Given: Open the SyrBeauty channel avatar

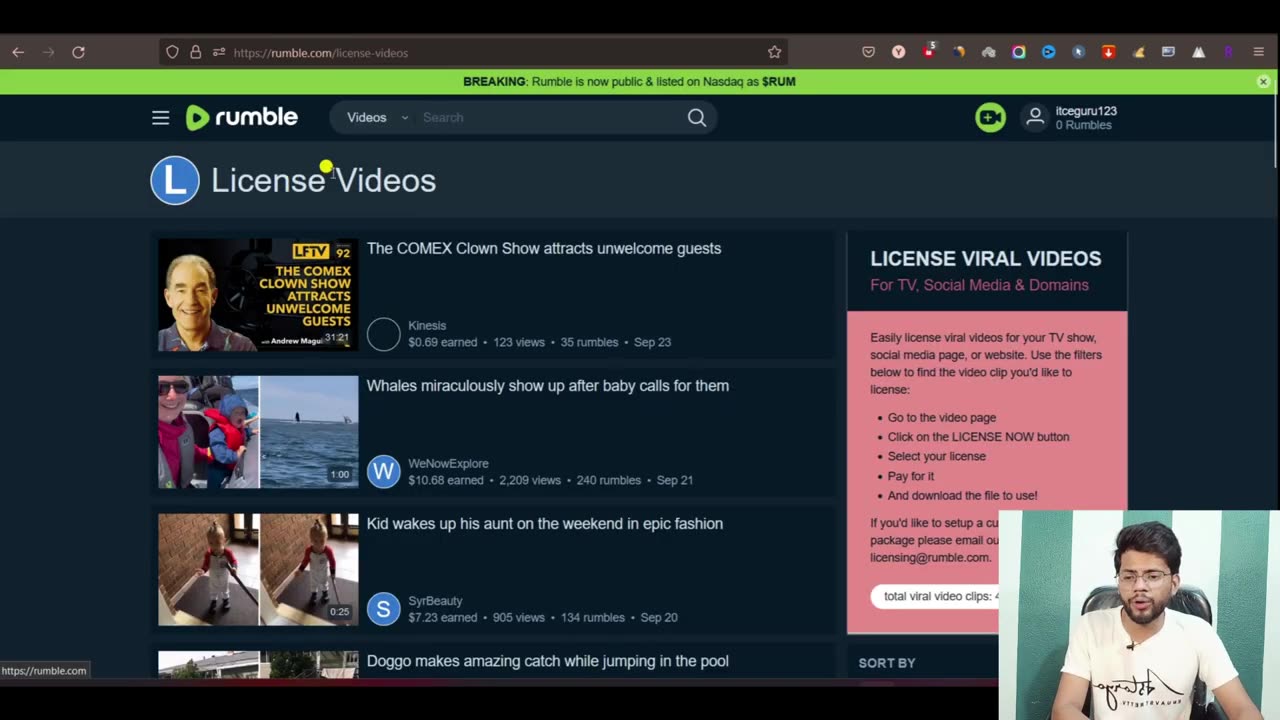Looking at the screenshot, I should 383,609.
